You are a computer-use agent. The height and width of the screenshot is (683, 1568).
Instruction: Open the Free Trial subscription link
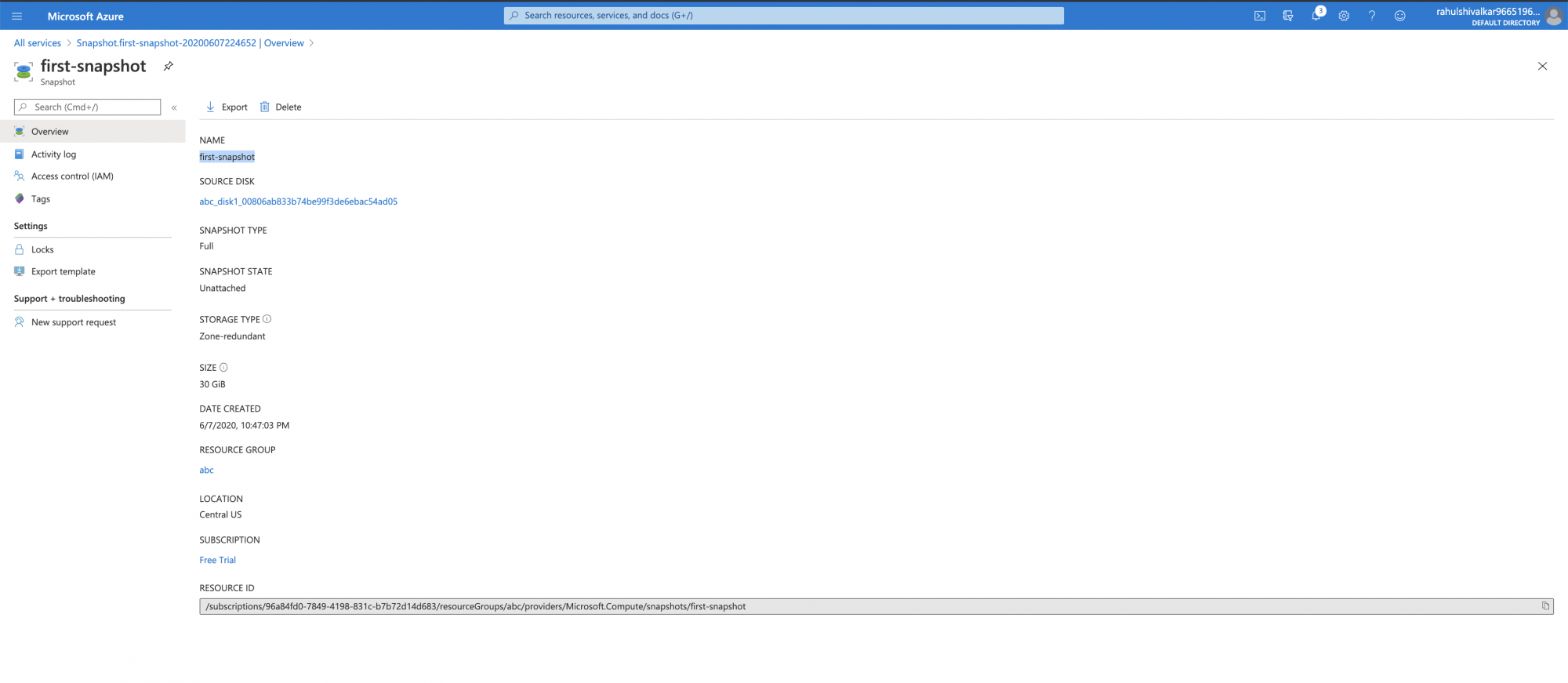[217, 560]
